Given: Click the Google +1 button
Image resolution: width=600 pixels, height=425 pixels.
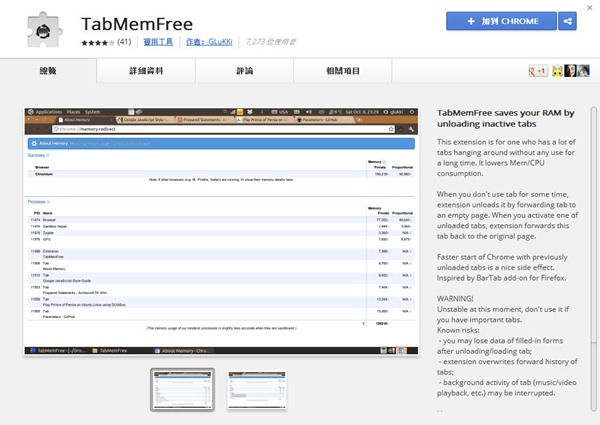Looking at the screenshot, I should (538, 71).
